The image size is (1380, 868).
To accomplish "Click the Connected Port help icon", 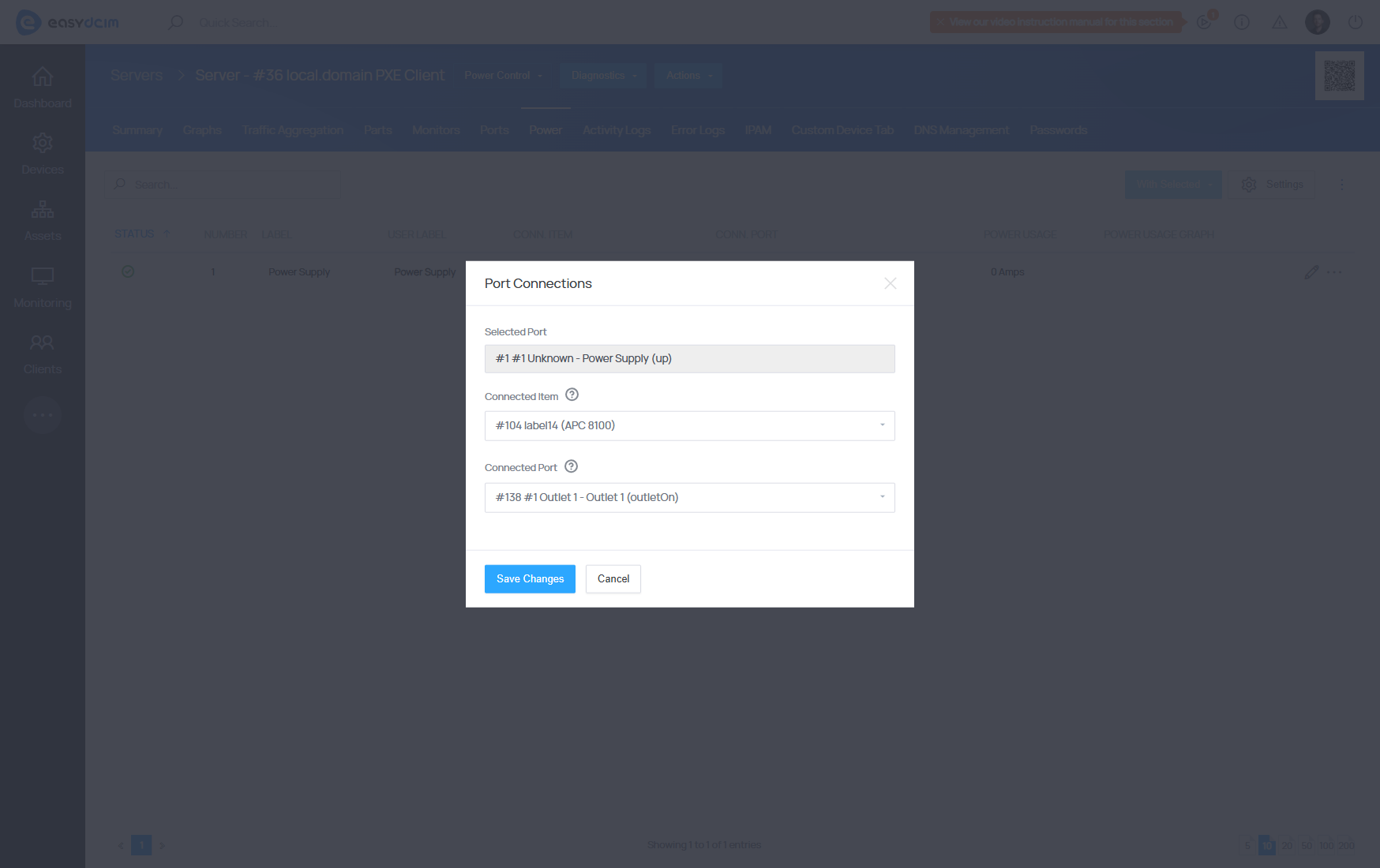I will [x=572, y=466].
